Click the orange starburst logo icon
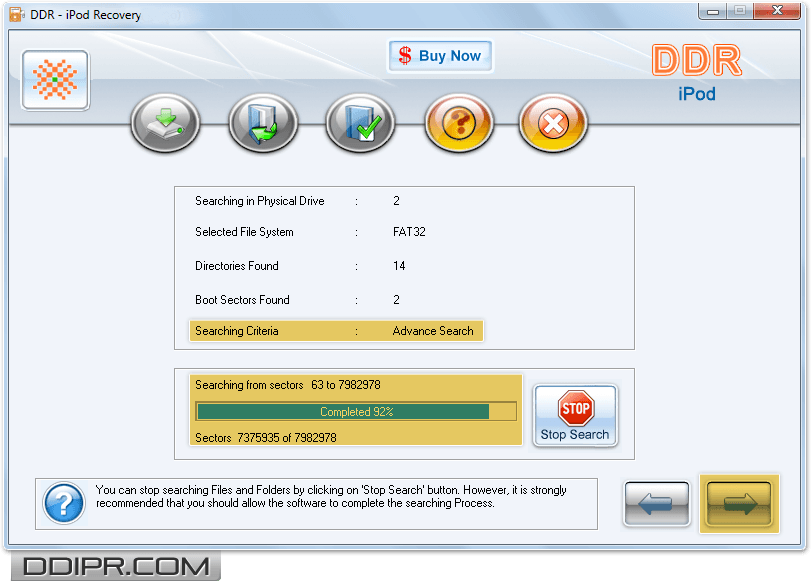The height and width of the screenshot is (581, 811). tap(55, 80)
